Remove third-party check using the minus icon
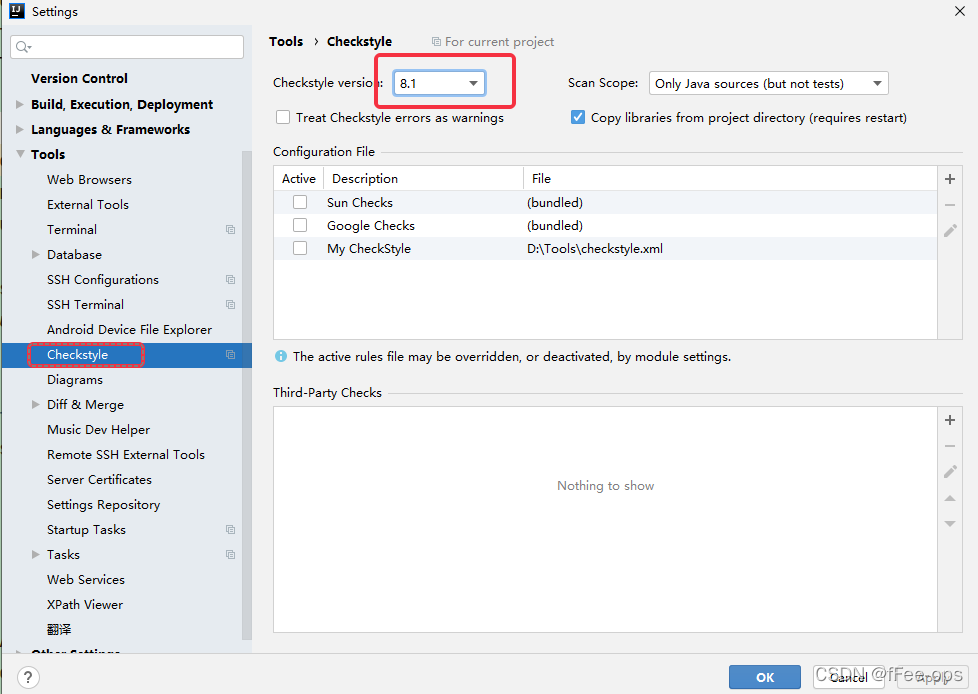Image resolution: width=978 pixels, height=694 pixels. [949, 446]
